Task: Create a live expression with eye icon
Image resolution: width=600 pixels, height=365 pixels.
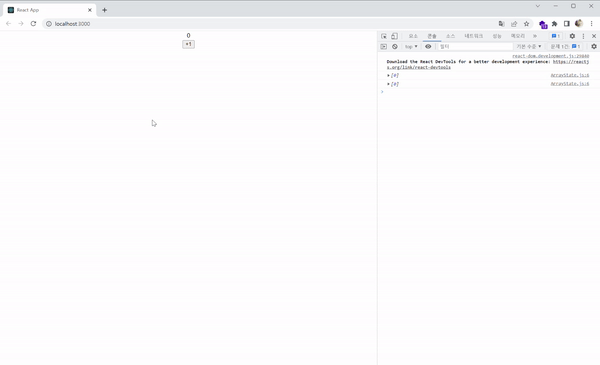Action: pos(428,47)
